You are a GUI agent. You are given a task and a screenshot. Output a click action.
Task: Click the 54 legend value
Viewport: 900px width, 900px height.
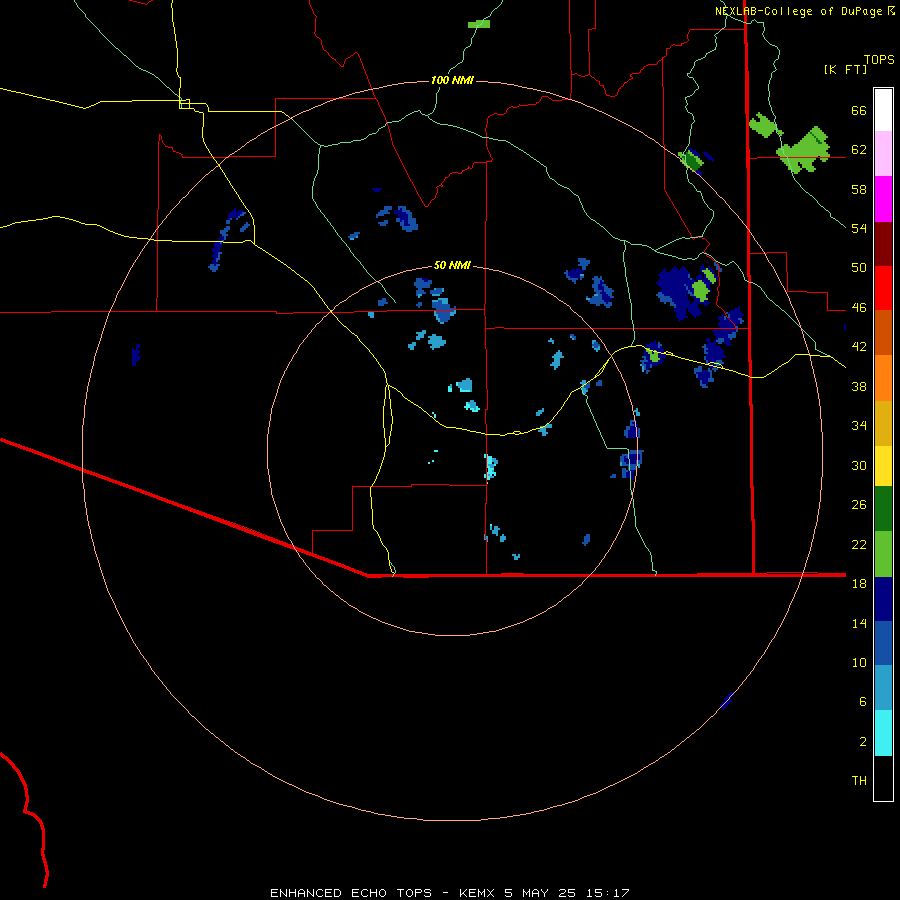(859, 228)
